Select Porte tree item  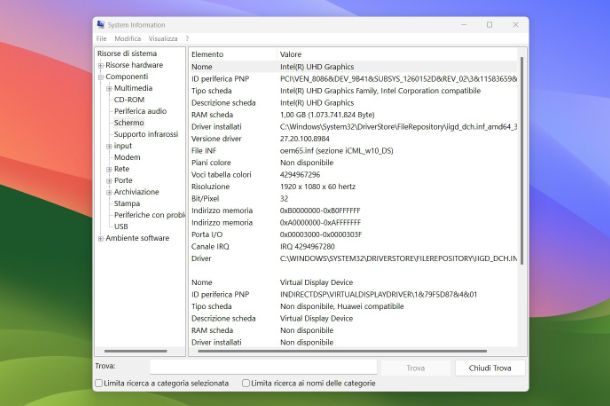[123, 180]
